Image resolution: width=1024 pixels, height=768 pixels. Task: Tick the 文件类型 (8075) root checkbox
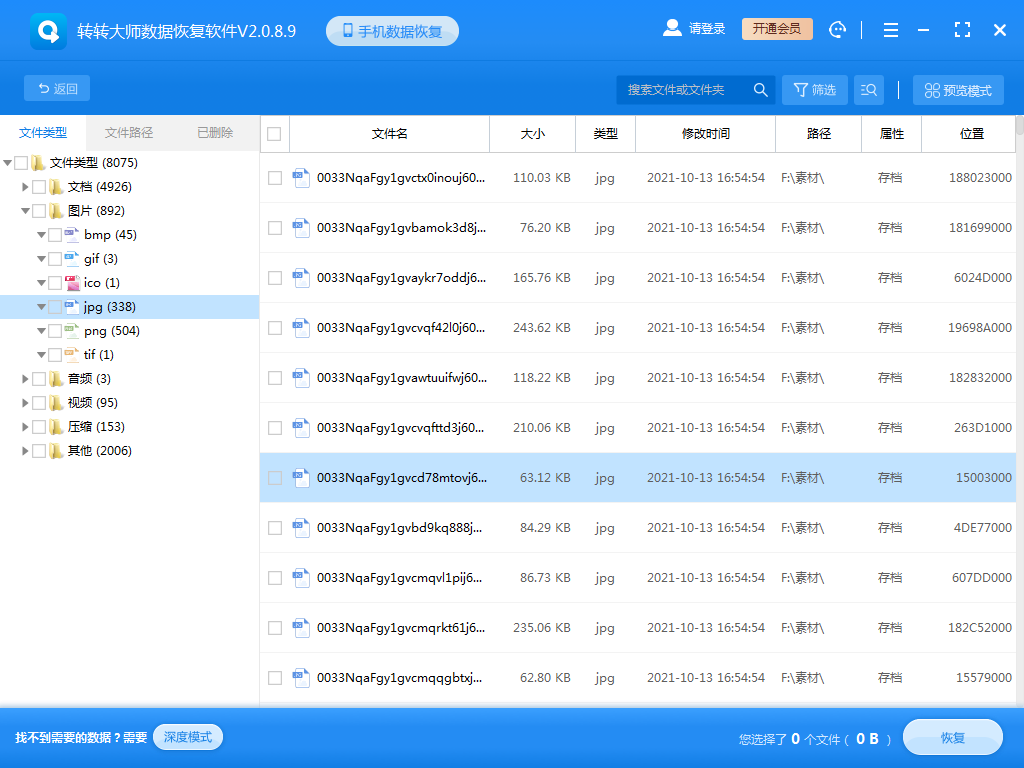pyautogui.click(x=21, y=163)
